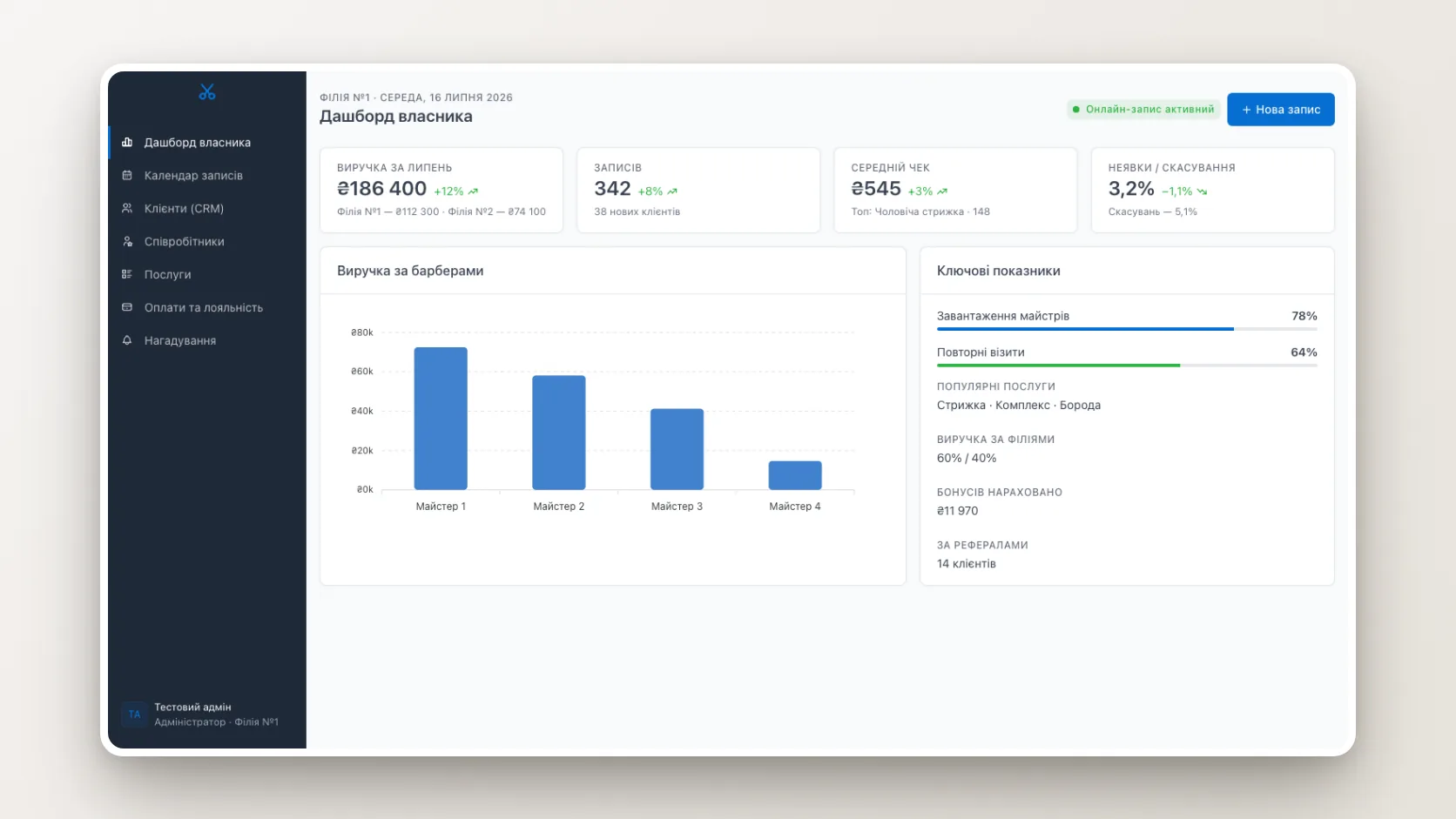Click the Виручка за барберами heading

point(410,271)
